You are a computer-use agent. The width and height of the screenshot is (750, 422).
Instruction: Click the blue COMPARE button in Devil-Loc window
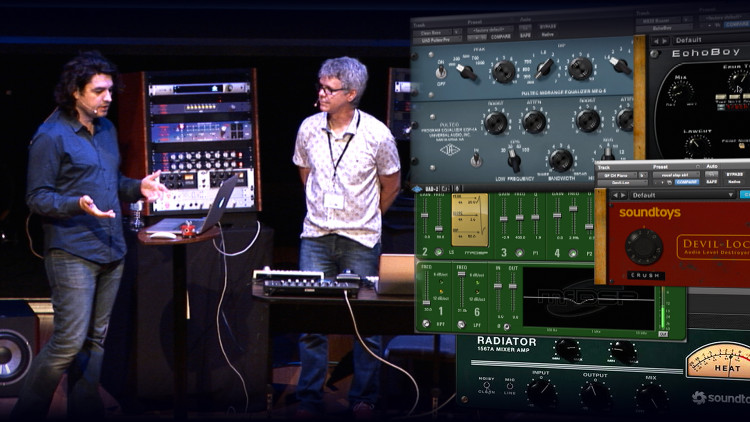[x=687, y=182]
